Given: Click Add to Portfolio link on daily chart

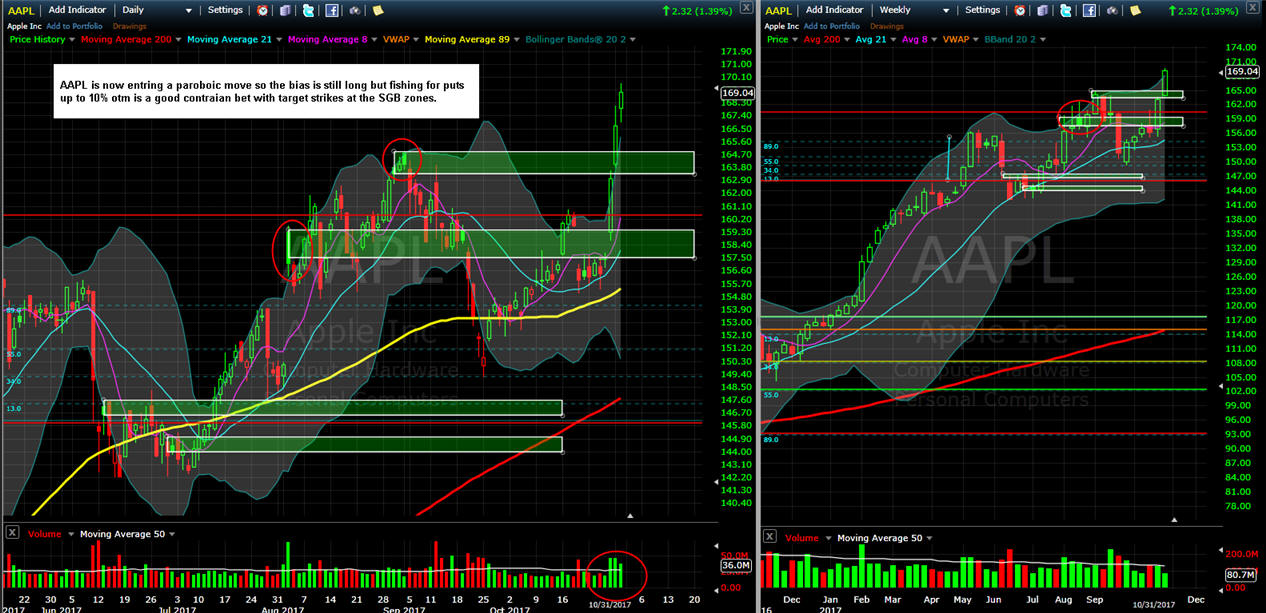Looking at the screenshot, I should point(74,26).
